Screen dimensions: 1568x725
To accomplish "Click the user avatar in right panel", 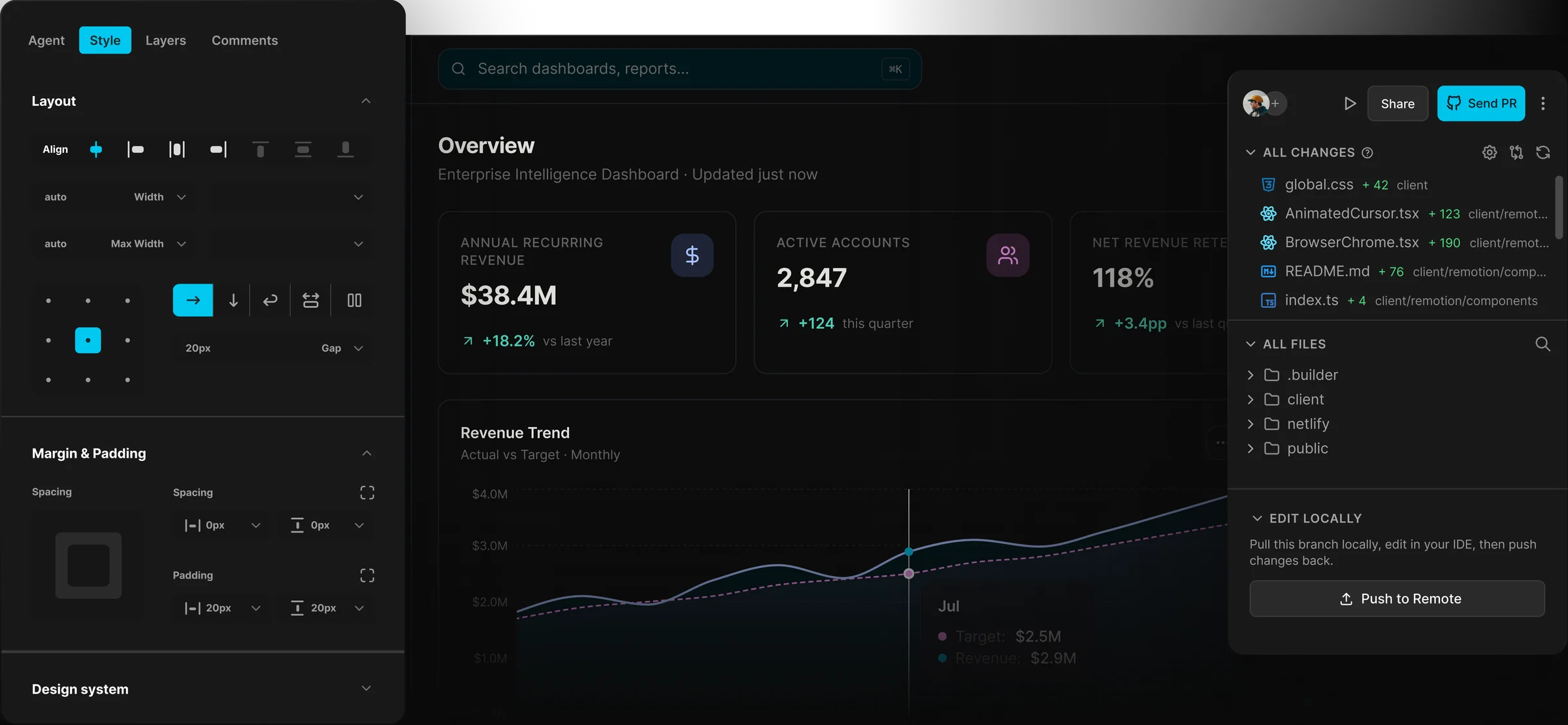I will [1255, 103].
